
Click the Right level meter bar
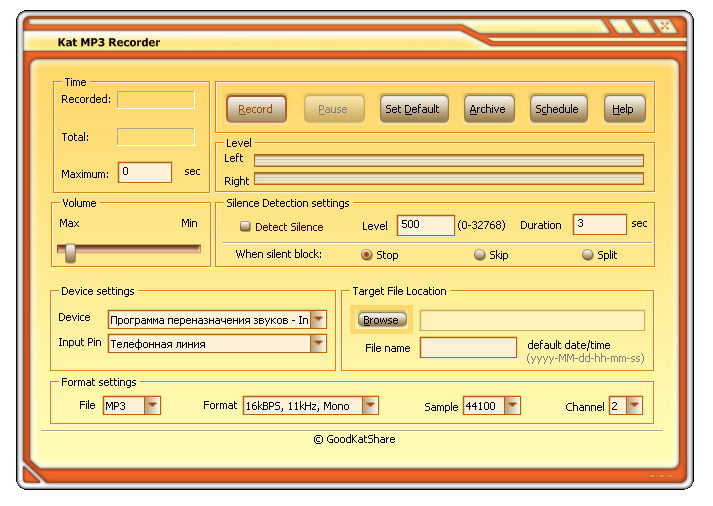pos(449,179)
